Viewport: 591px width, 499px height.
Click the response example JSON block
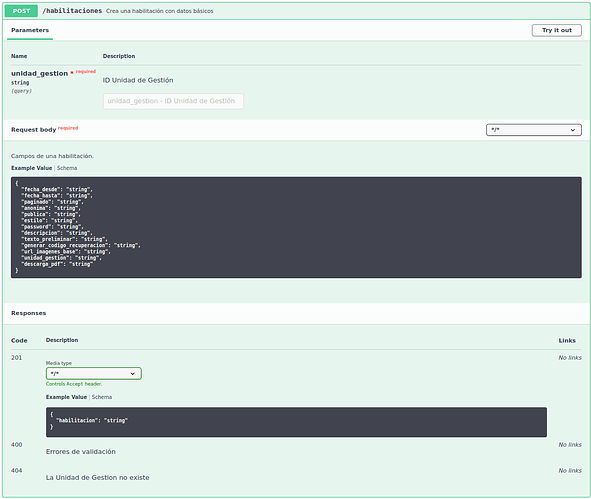point(296,422)
